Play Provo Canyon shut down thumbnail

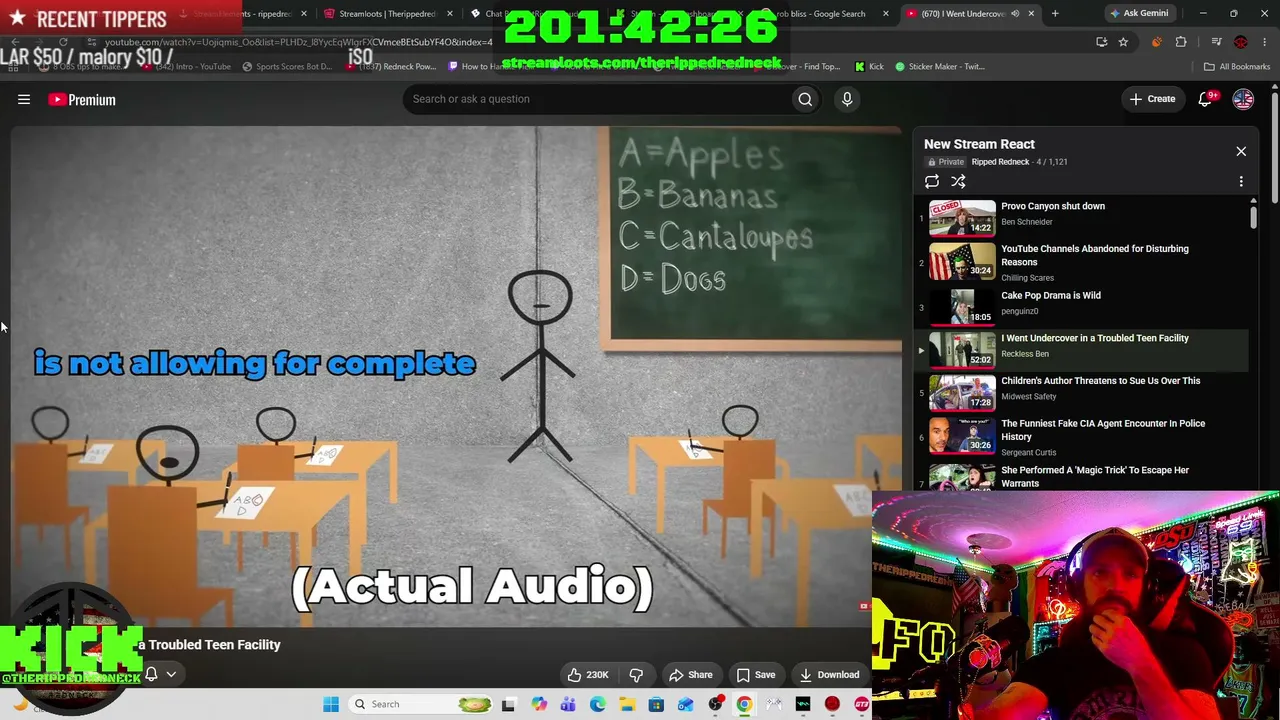962,218
